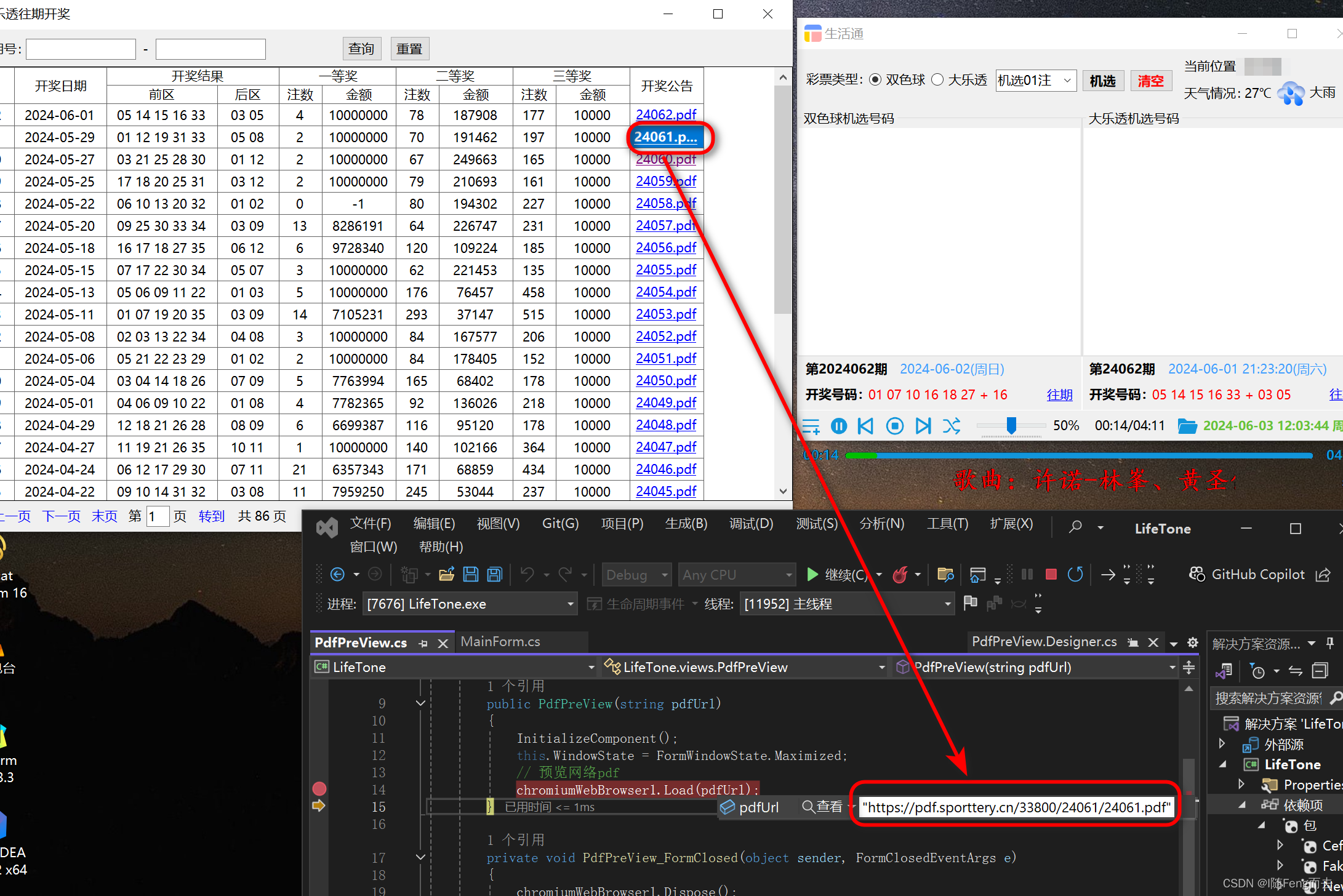Click the navigate backward arrow icon

click(x=337, y=574)
